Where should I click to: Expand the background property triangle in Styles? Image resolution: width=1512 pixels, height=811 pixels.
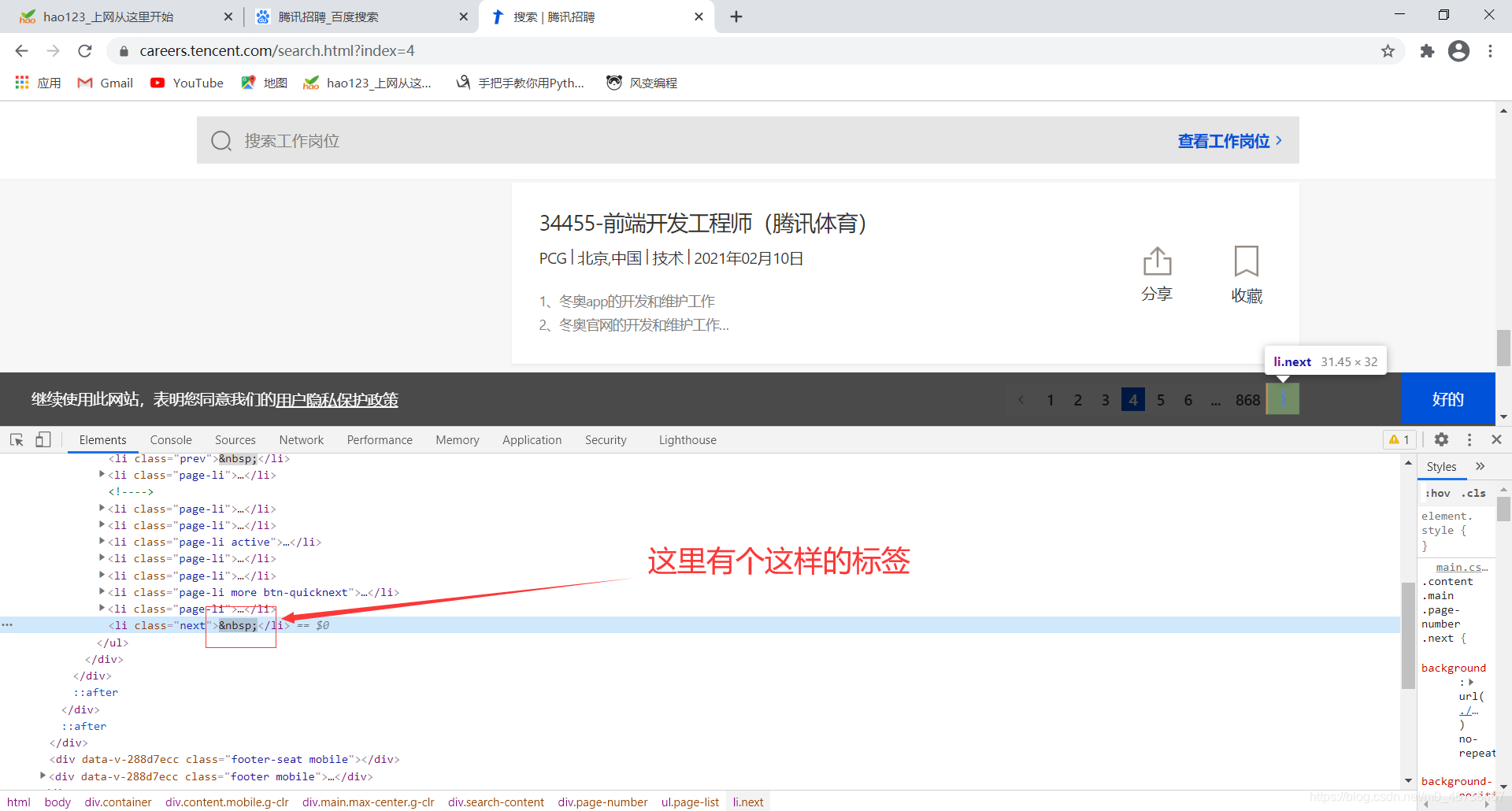click(x=1471, y=682)
